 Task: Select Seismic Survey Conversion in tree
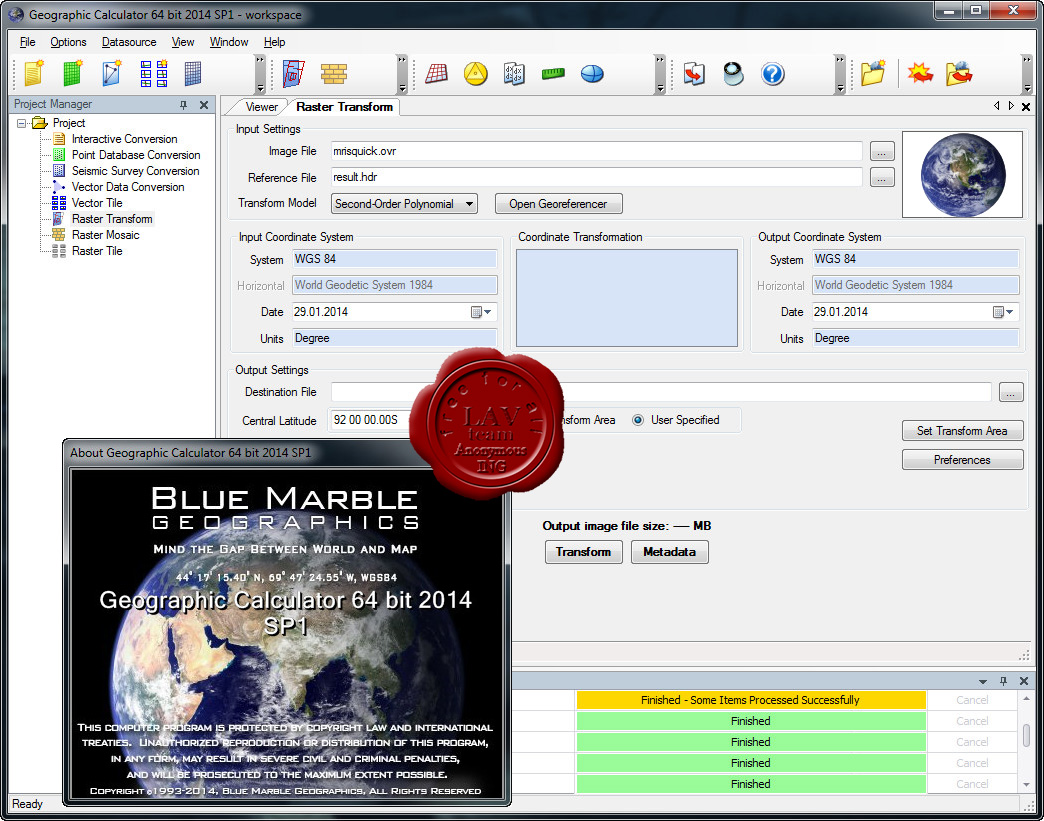tap(135, 171)
